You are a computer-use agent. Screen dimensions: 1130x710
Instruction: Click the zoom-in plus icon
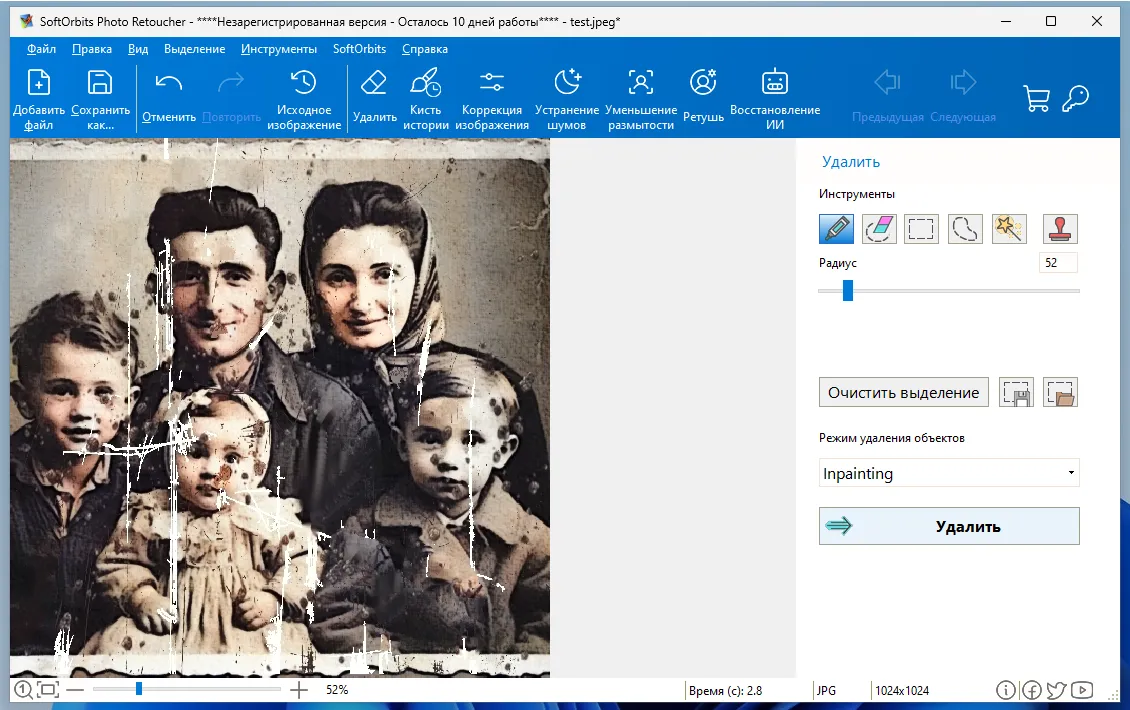click(x=299, y=689)
